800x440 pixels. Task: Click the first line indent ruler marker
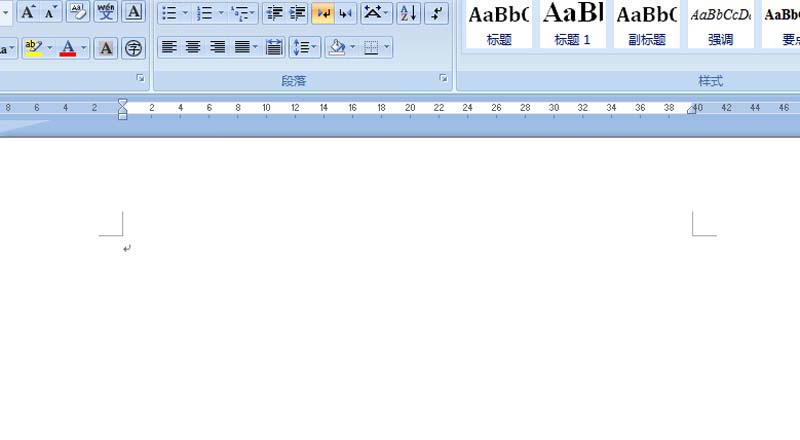point(122,102)
